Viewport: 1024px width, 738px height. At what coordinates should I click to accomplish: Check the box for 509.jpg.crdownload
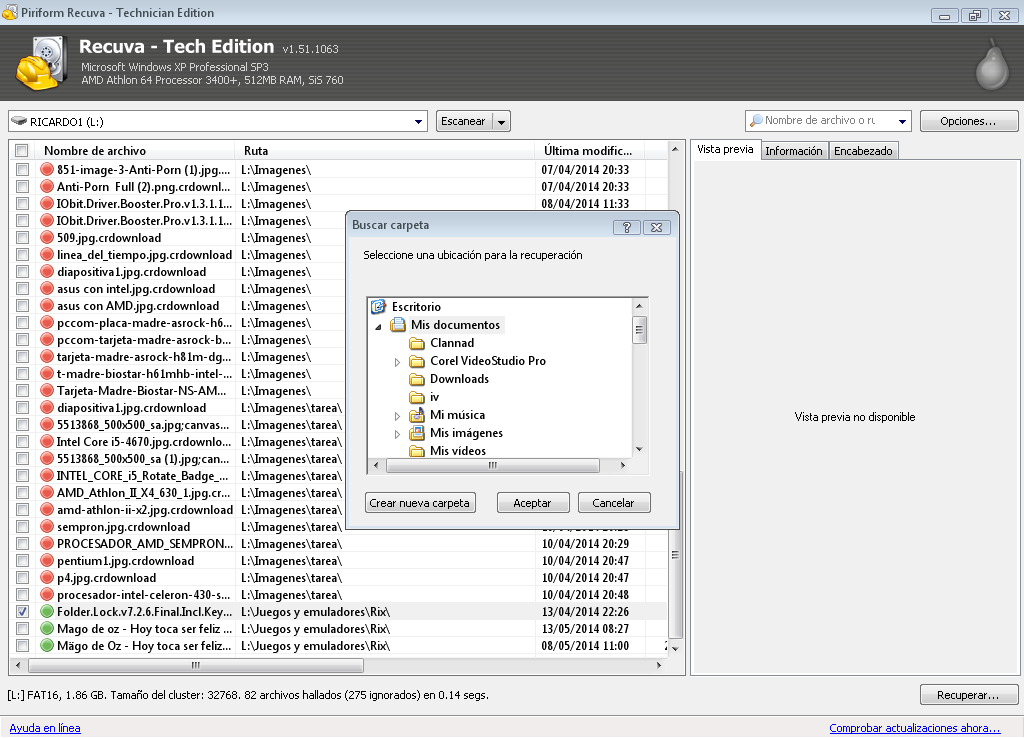click(22, 238)
